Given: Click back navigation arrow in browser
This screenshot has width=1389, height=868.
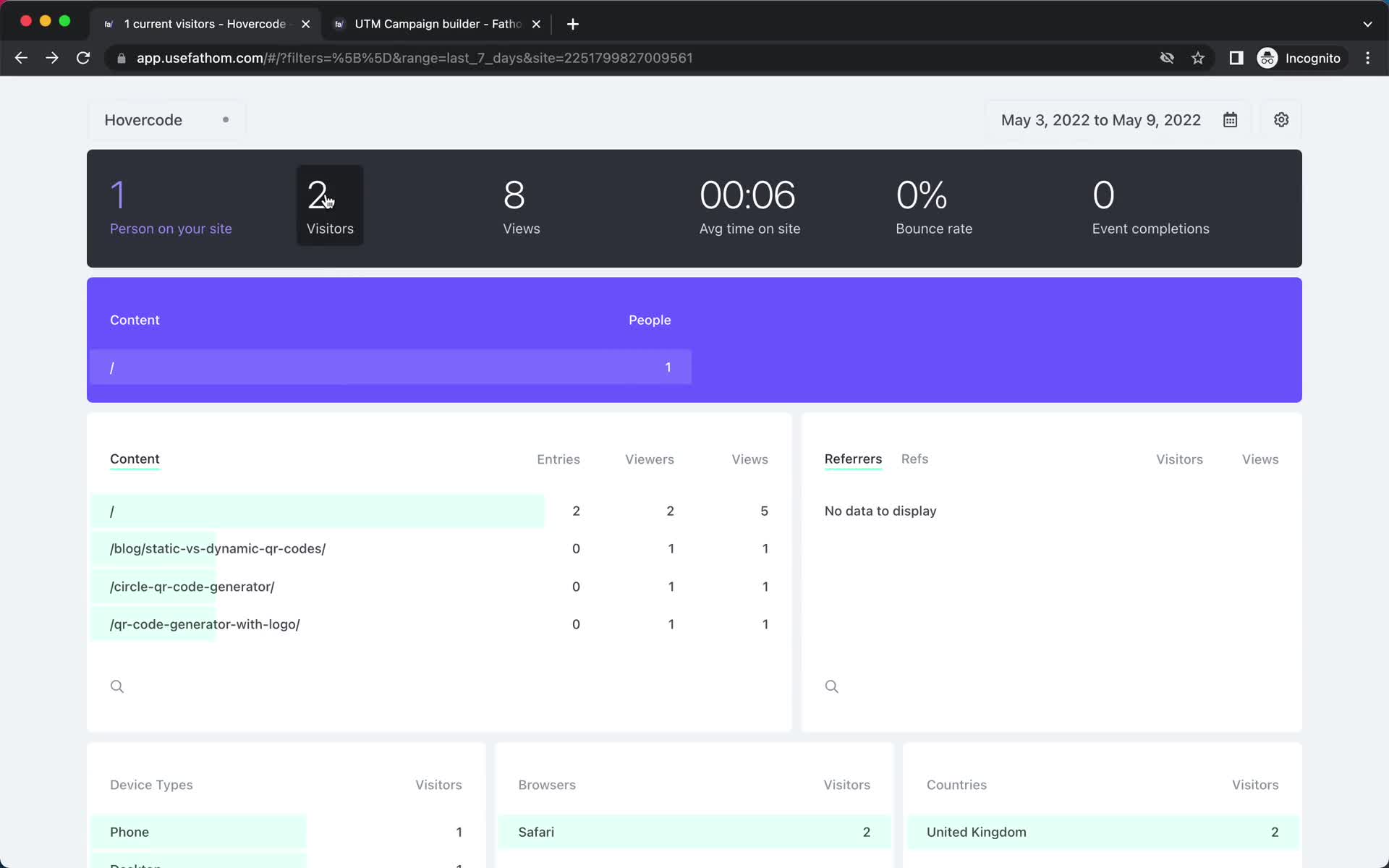Looking at the screenshot, I should 21,57.
